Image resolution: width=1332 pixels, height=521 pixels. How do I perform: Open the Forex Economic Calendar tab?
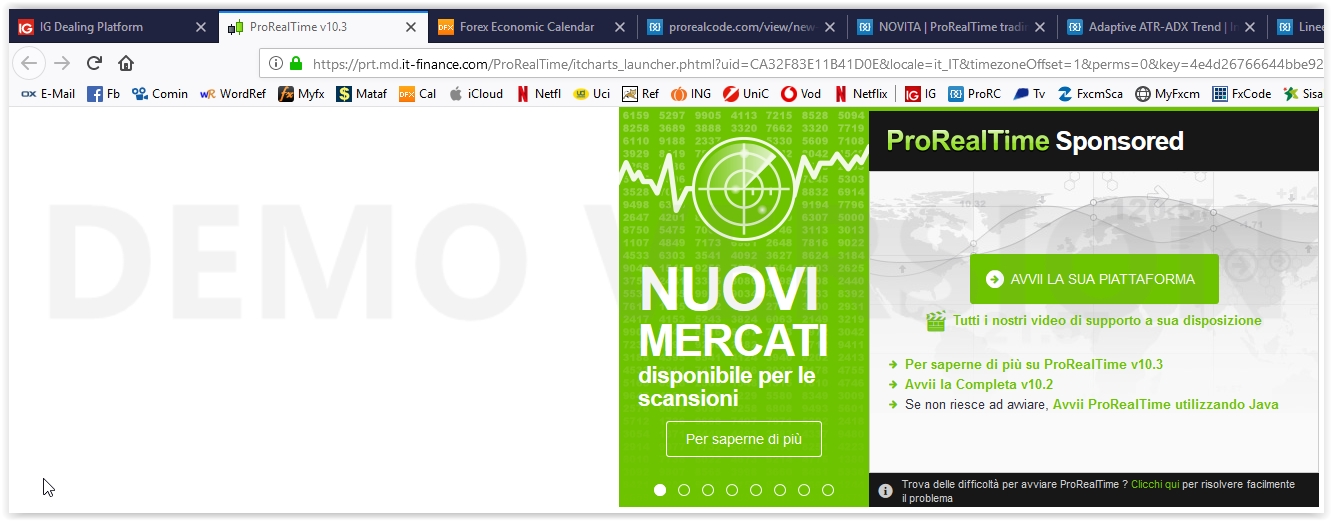click(530, 27)
